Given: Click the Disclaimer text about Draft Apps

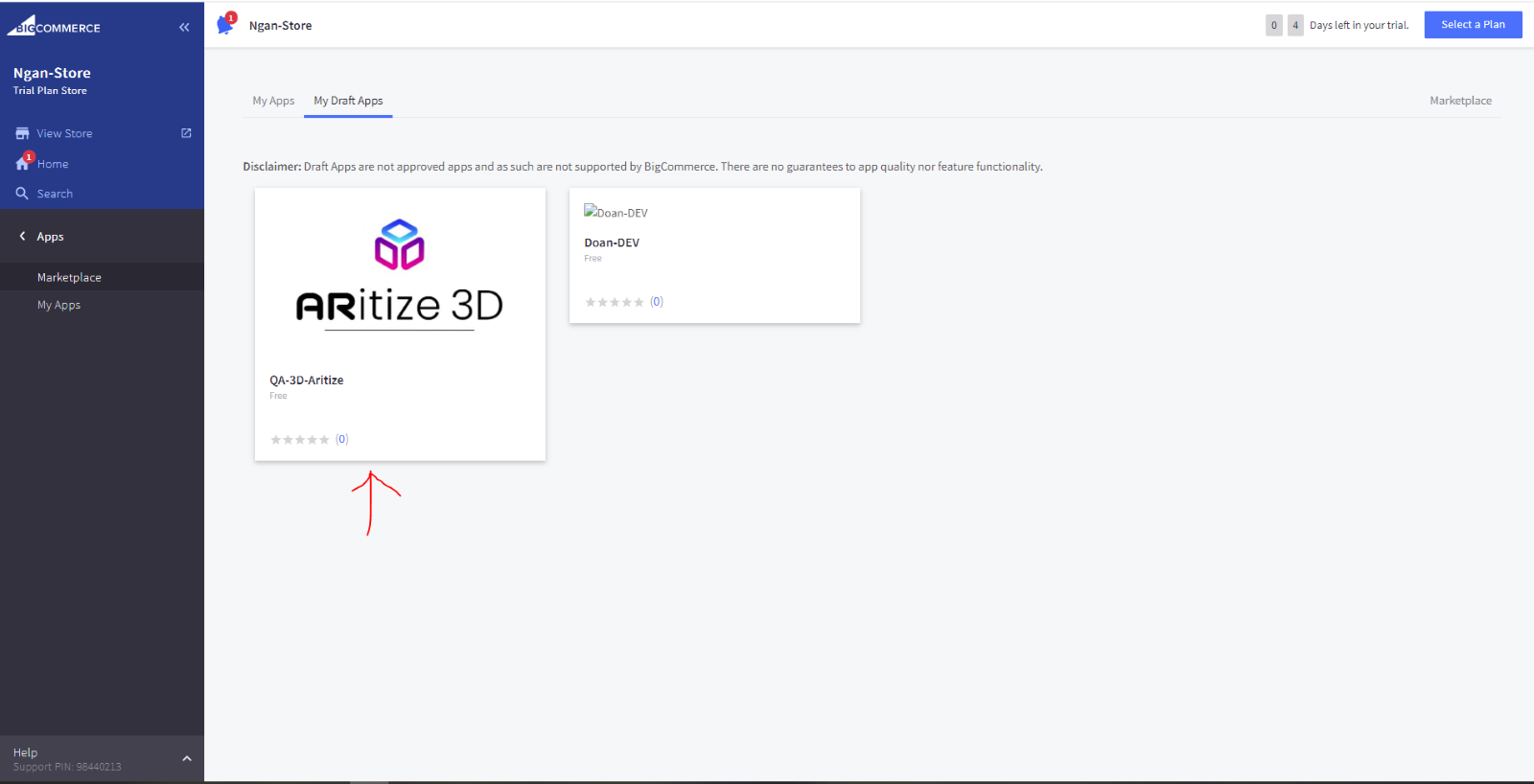Looking at the screenshot, I should coord(642,167).
